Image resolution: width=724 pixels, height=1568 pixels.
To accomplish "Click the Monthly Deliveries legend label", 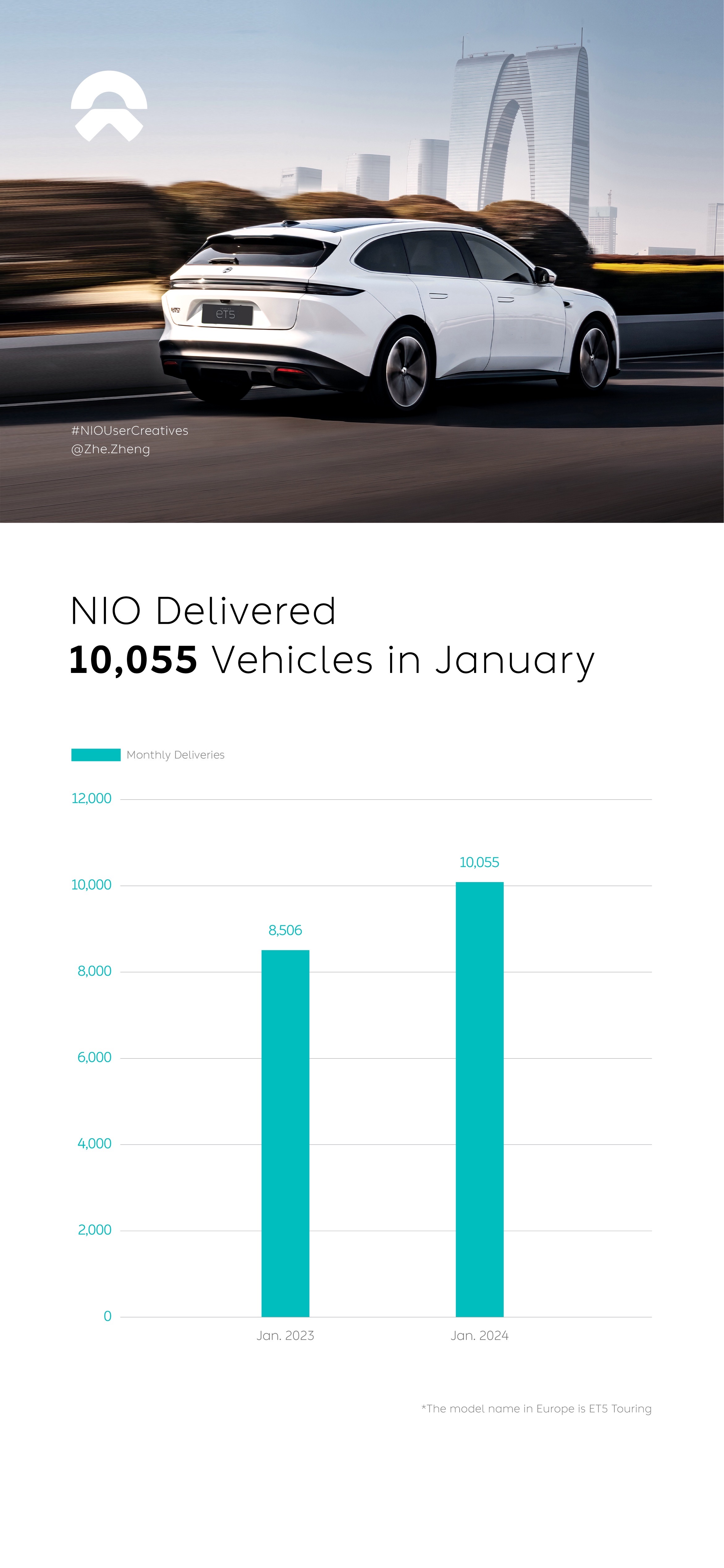I will pyautogui.click(x=175, y=755).
